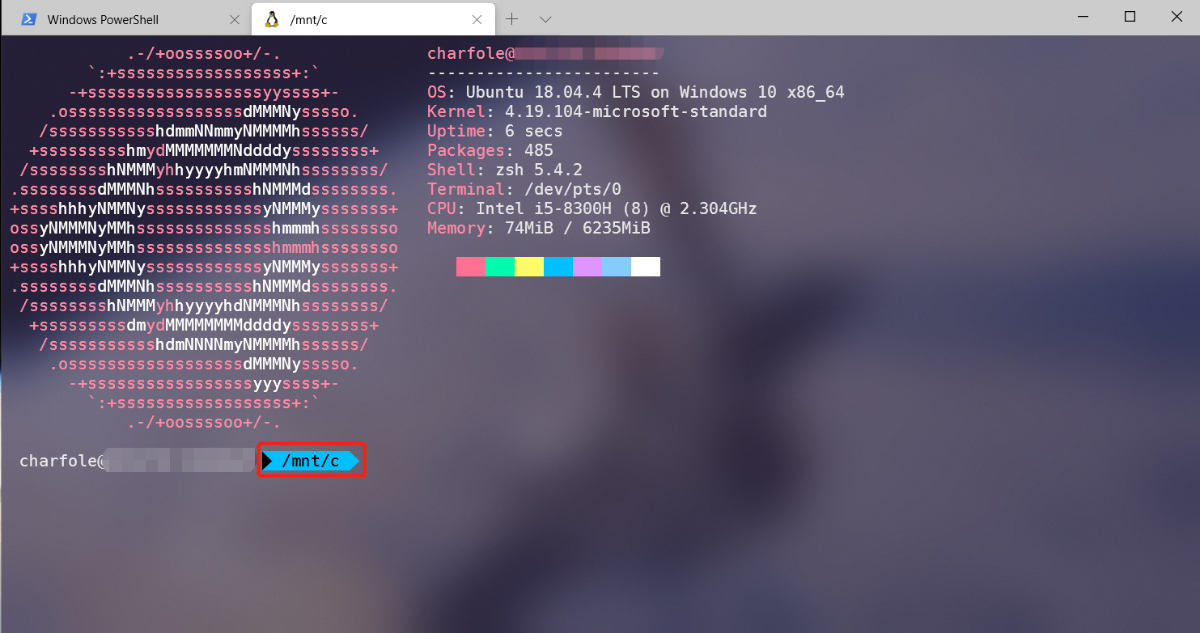Viewport: 1200px width, 633px height.
Task: Click the charfole username above the info list
Action: point(466,53)
